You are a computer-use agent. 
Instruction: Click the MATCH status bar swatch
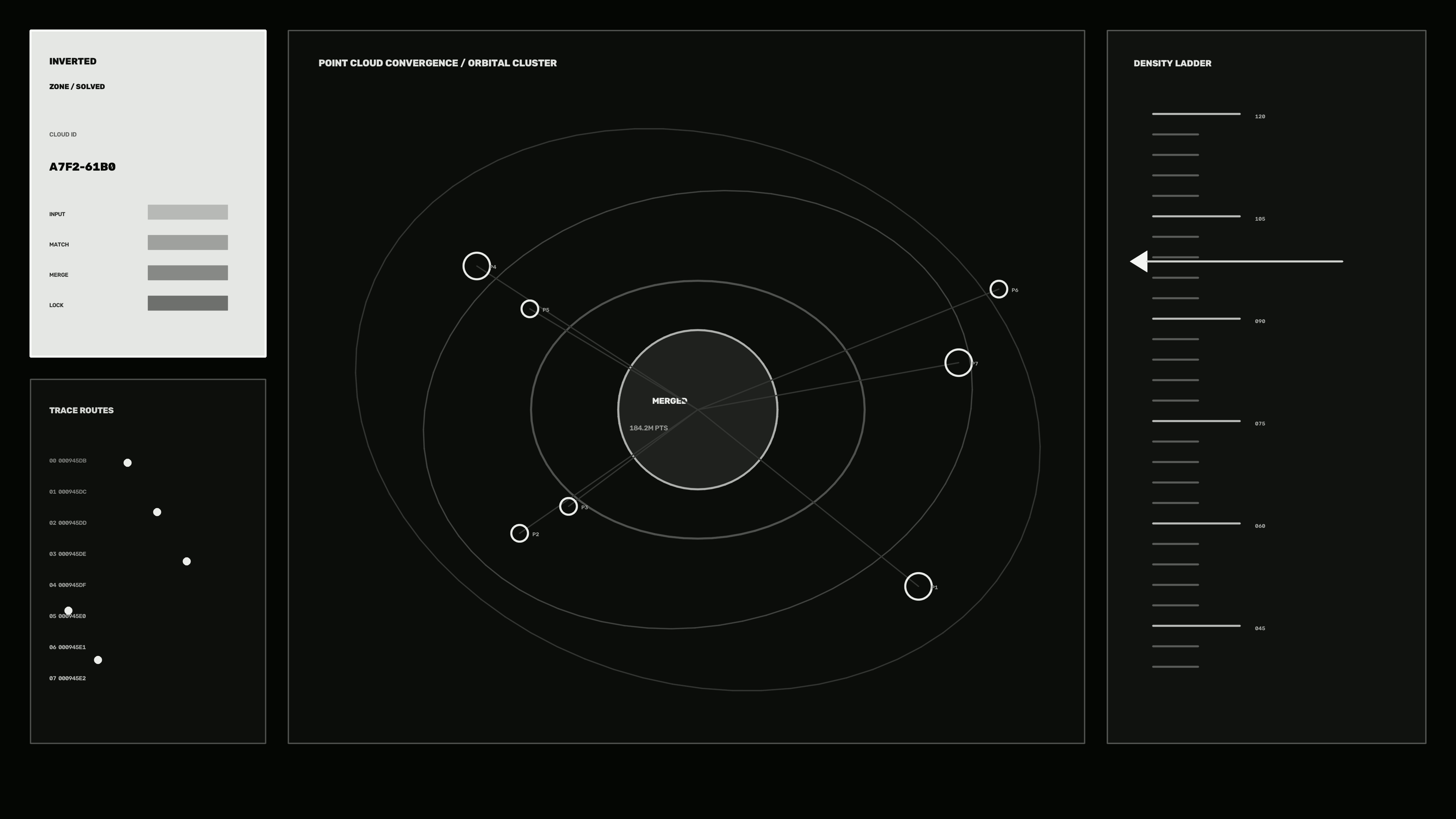point(188,243)
